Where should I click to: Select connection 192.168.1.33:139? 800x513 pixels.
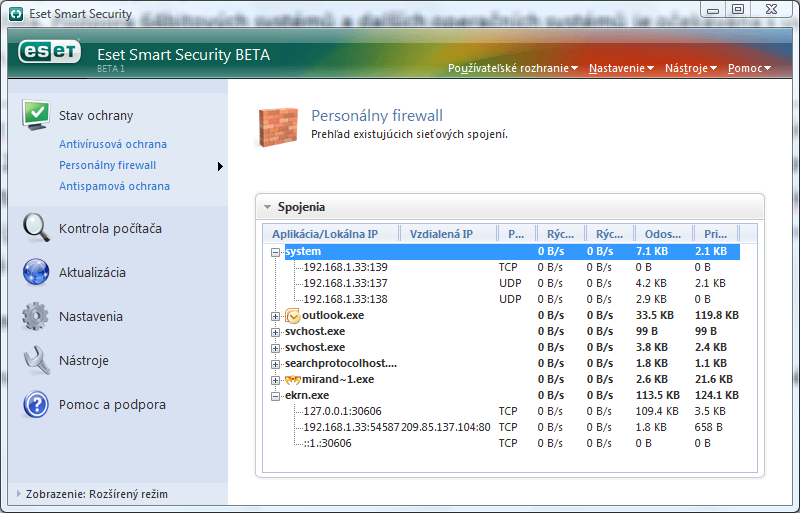[345, 267]
